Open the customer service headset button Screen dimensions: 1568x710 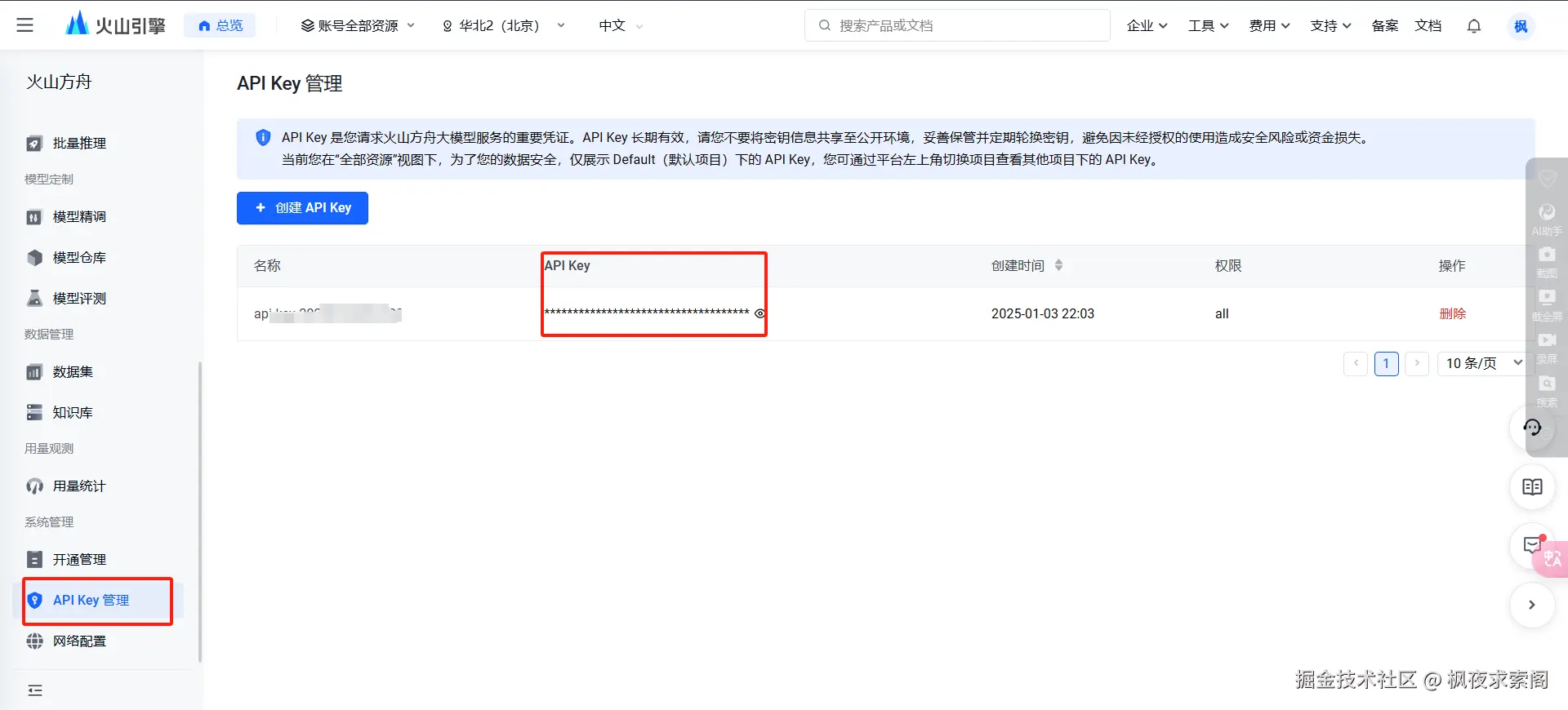click(1532, 428)
